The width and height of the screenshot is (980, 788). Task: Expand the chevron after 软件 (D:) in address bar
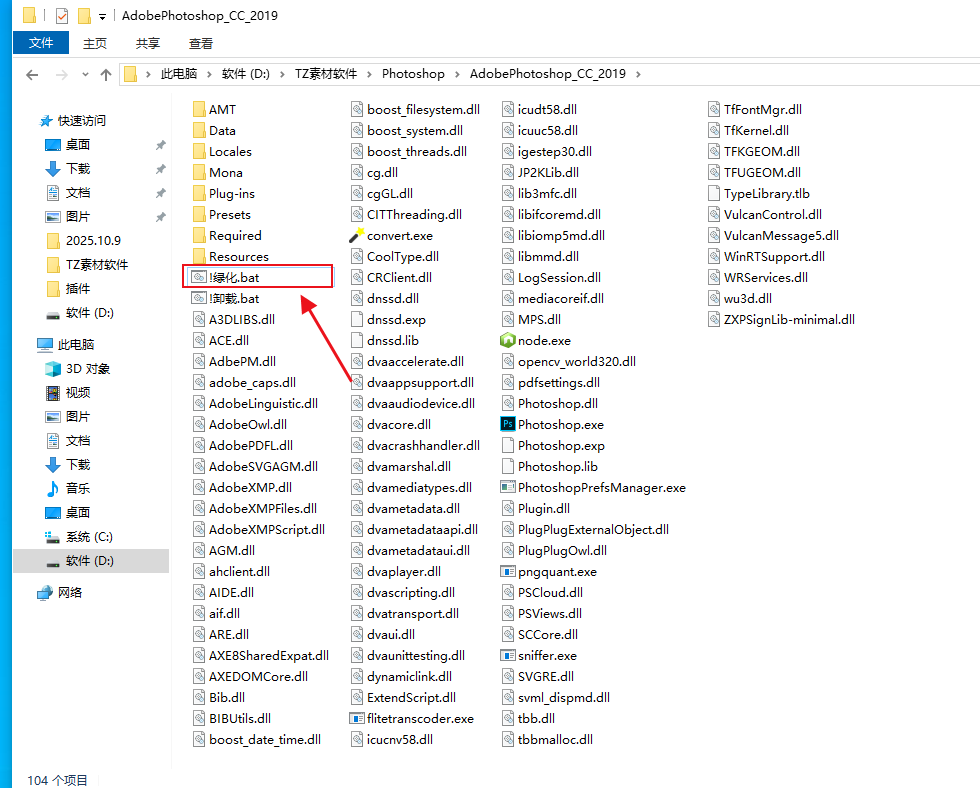coord(282,74)
